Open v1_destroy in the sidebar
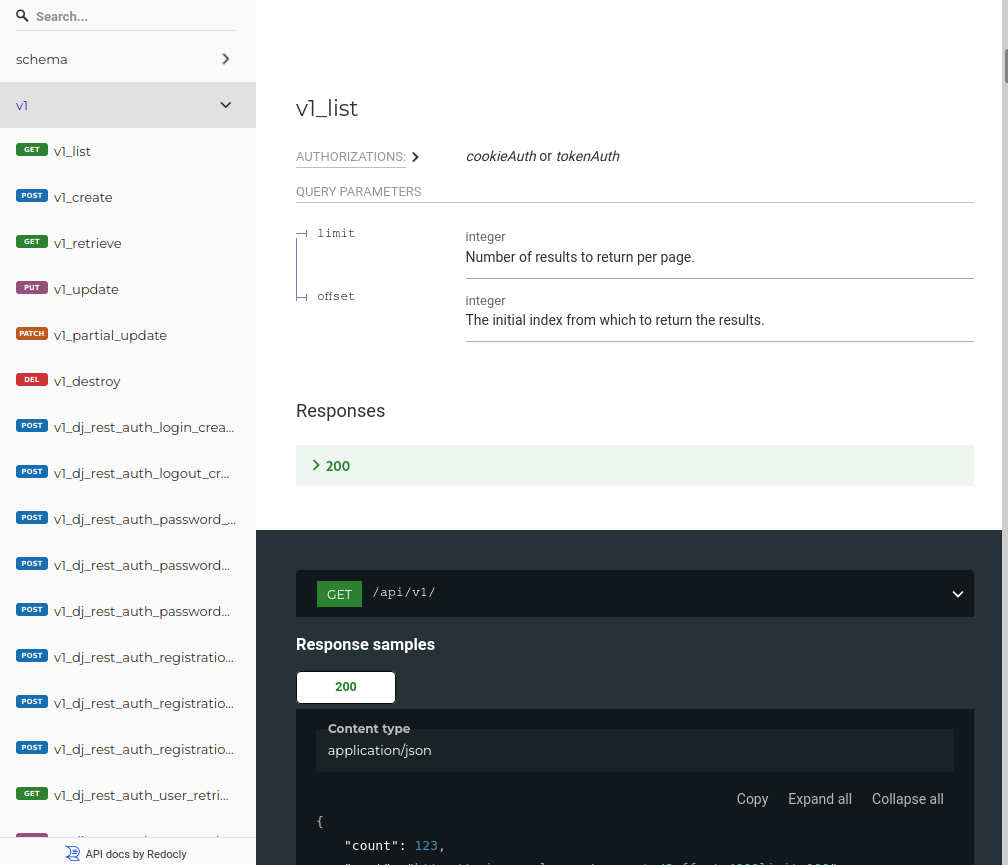Viewport: 1008px width, 865px height. click(128, 381)
